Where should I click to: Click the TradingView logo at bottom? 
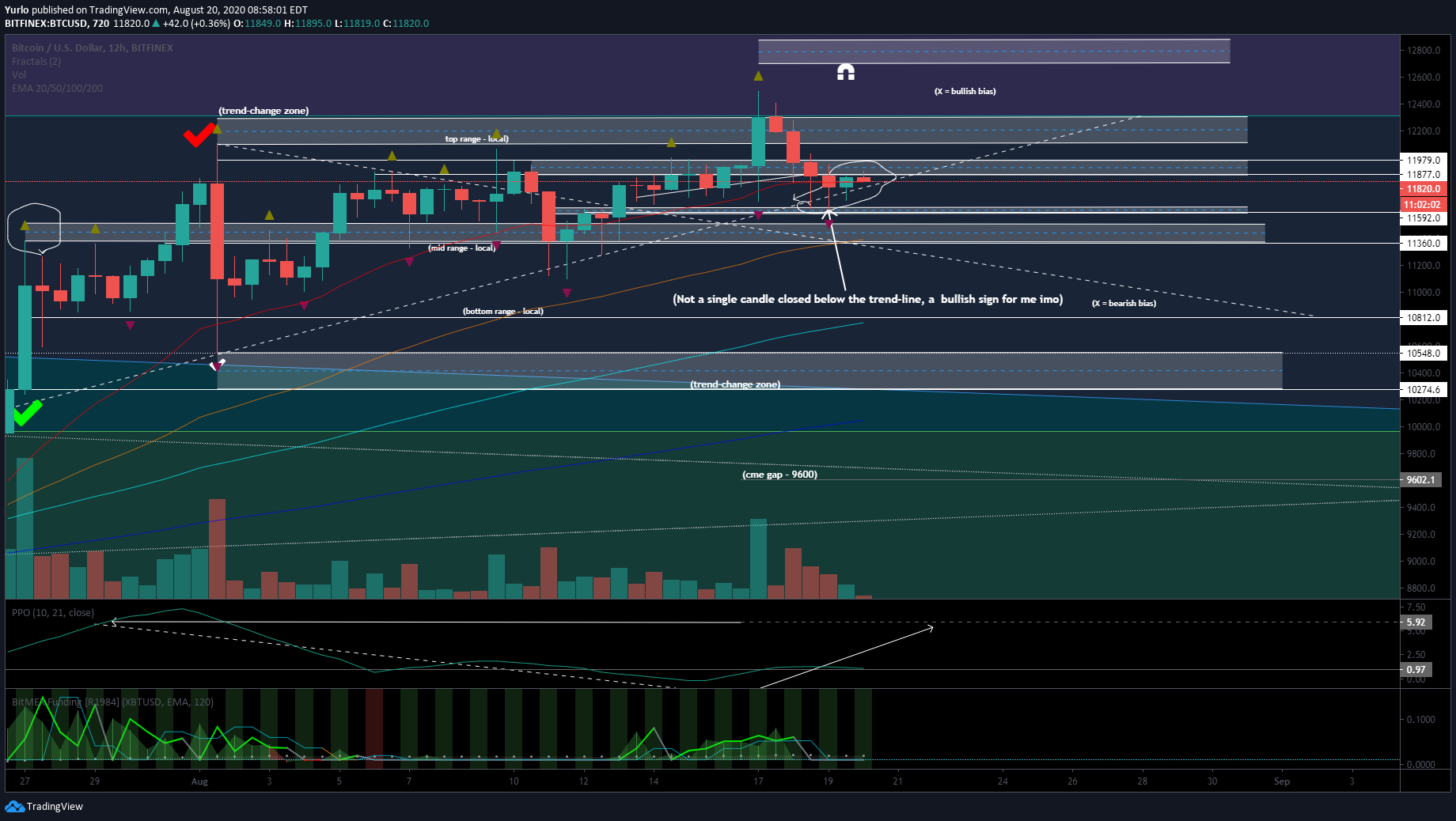point(44,806)
